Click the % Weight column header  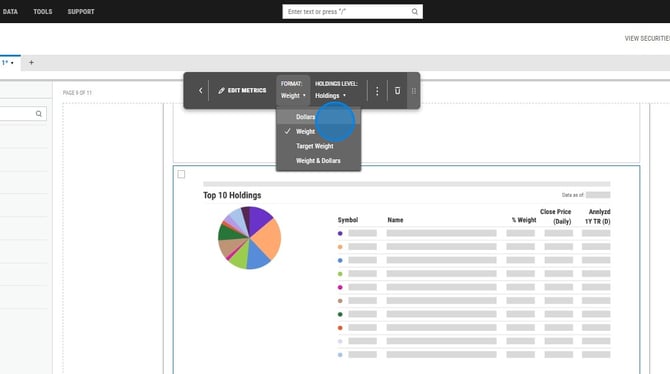tap(524, 220)
